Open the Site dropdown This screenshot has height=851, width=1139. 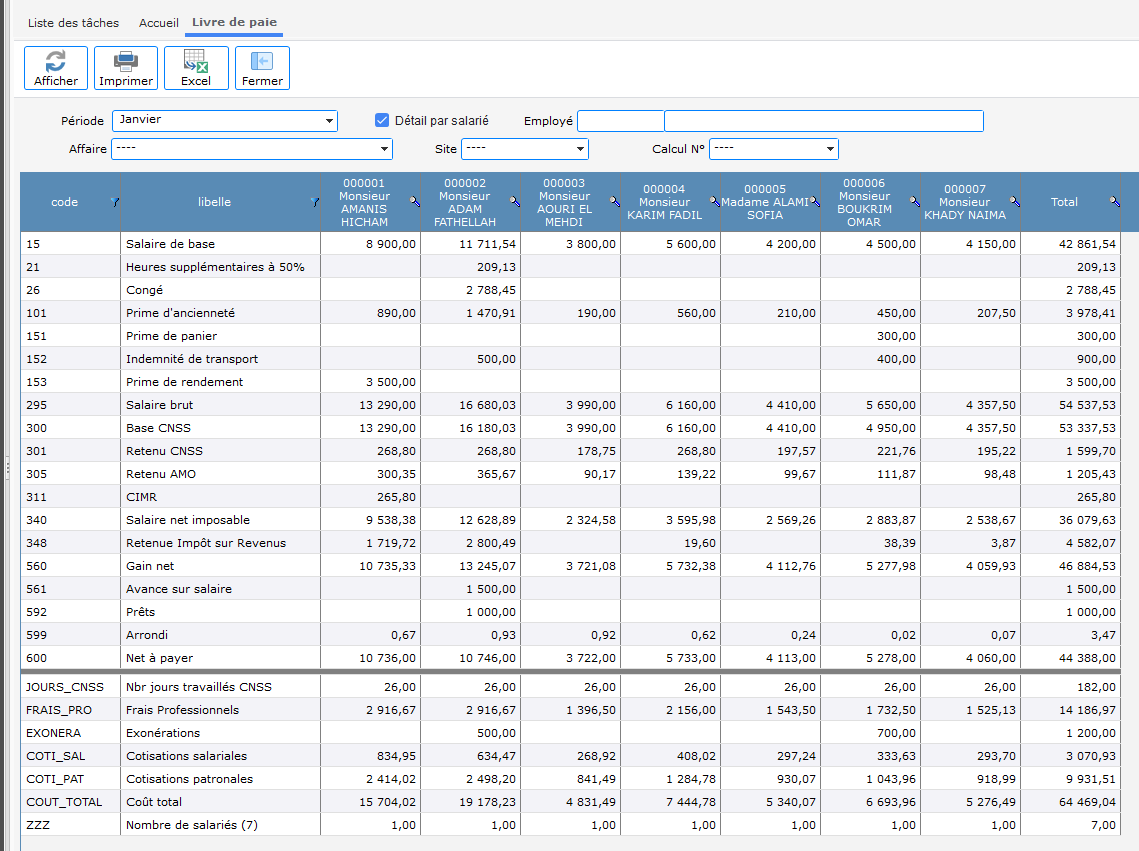click(x=580, y=149)
